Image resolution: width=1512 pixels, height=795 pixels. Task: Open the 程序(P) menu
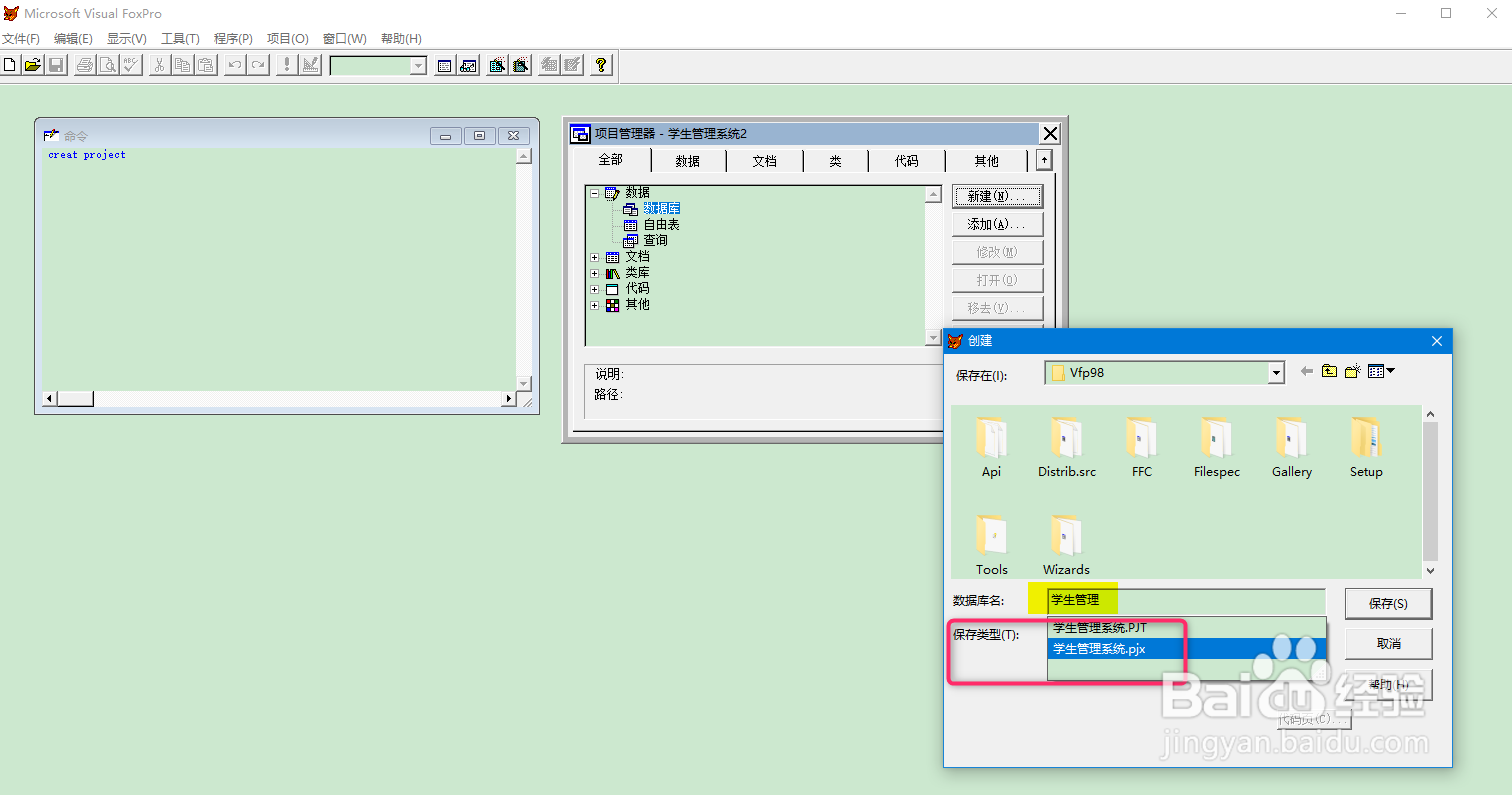pyautogui.click(x=233, y=39)
